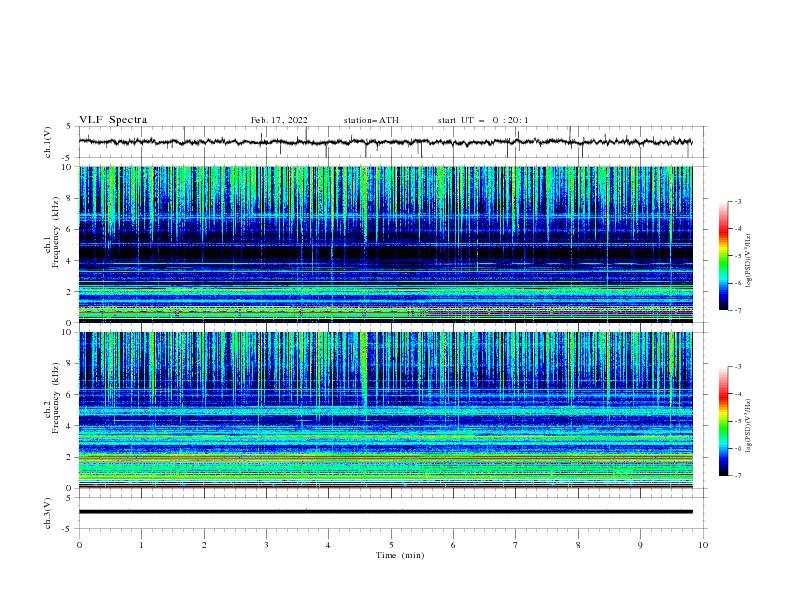
Task: Click the "start UT = 0:20:1" header text
Action: [483, 120]
